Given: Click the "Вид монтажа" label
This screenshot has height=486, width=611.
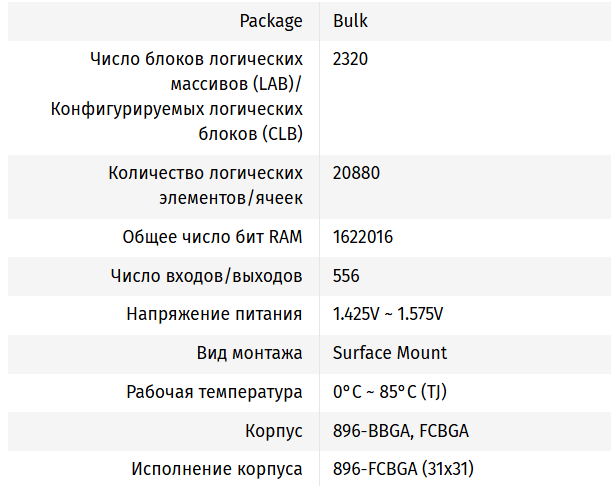Looking at the screenshot, I should coord(249,353).
